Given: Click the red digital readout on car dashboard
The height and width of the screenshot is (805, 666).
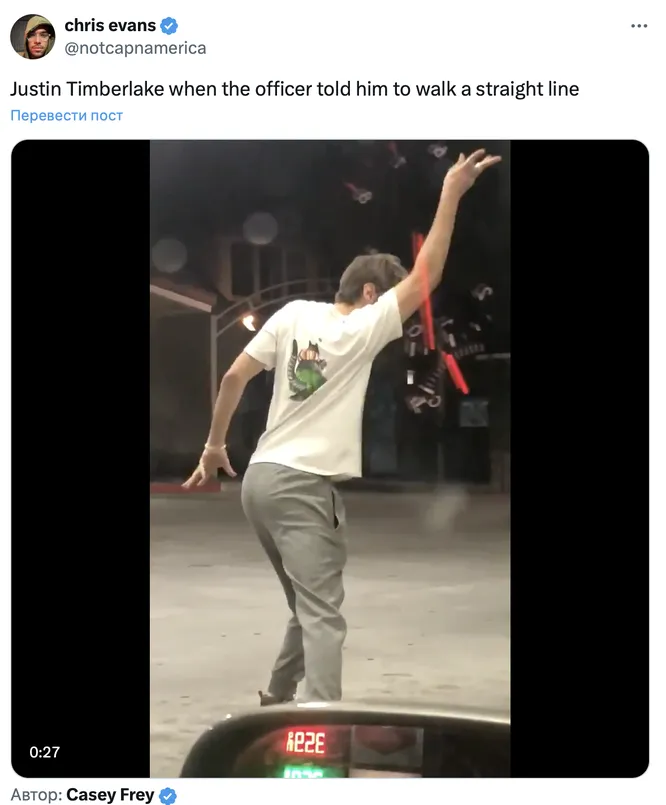Looking at the screenshot, I should tap(306, 743).
